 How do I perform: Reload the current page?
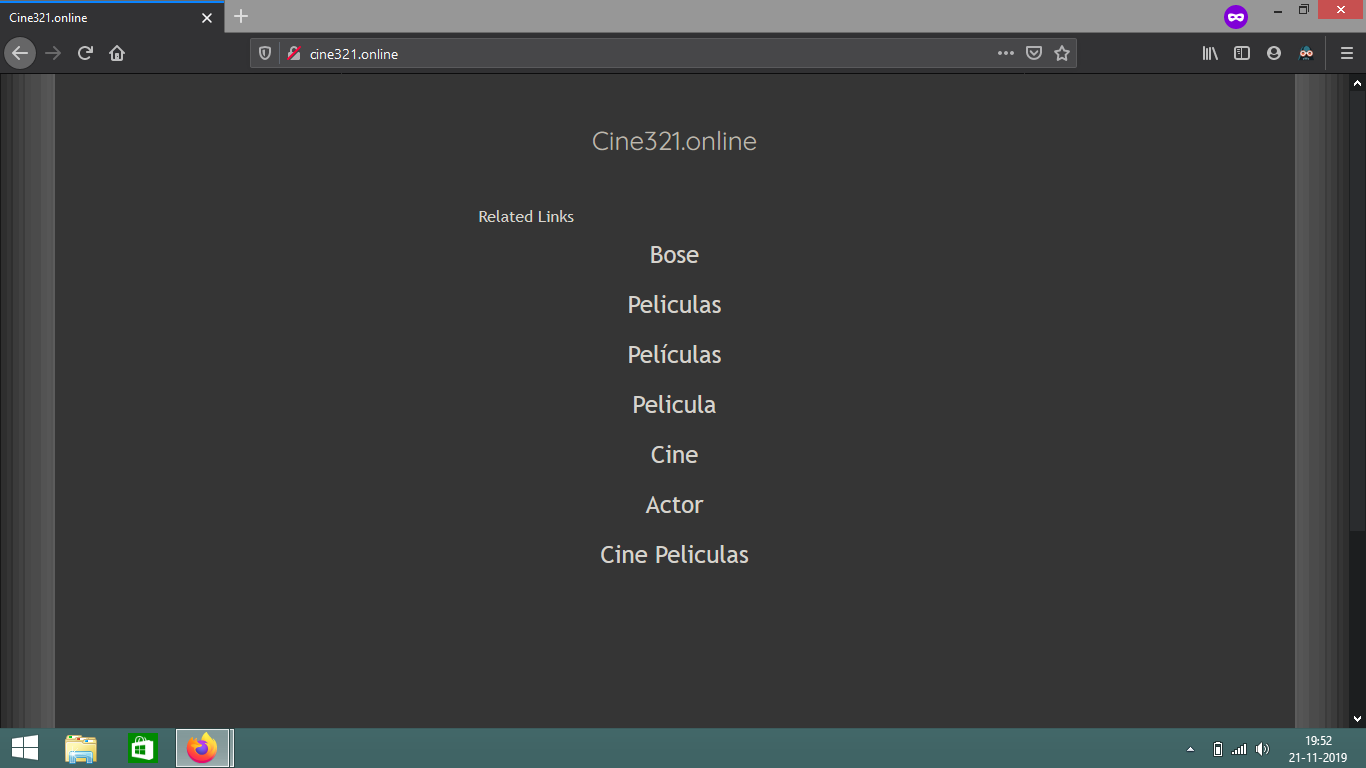click(x=85, y=53)
